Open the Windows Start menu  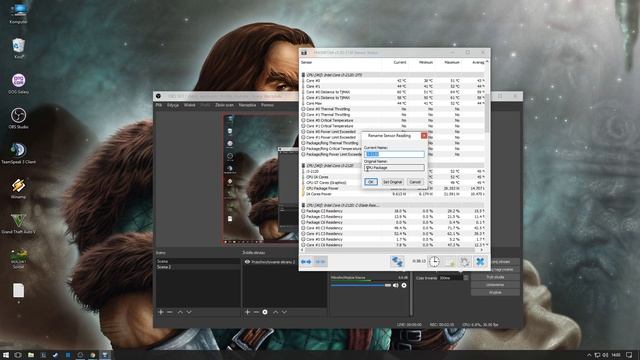(x=6, y=355)
